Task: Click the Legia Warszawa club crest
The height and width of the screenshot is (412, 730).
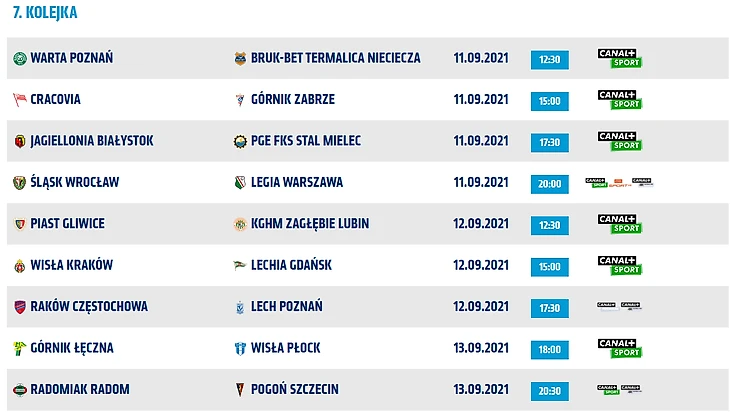Action: pyautogui.click(x=240, y=183)
